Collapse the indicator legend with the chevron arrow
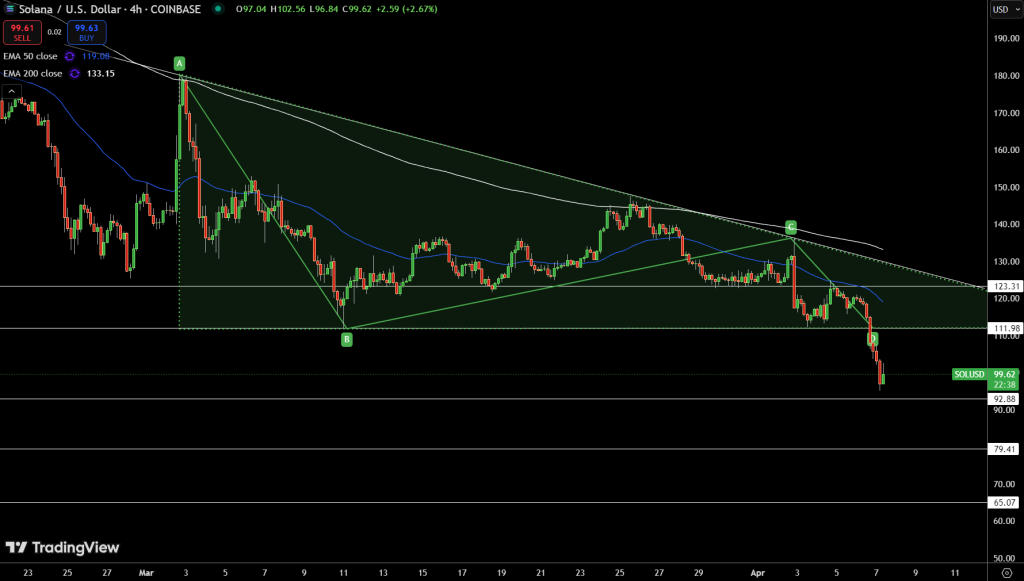 coord(11,90)
